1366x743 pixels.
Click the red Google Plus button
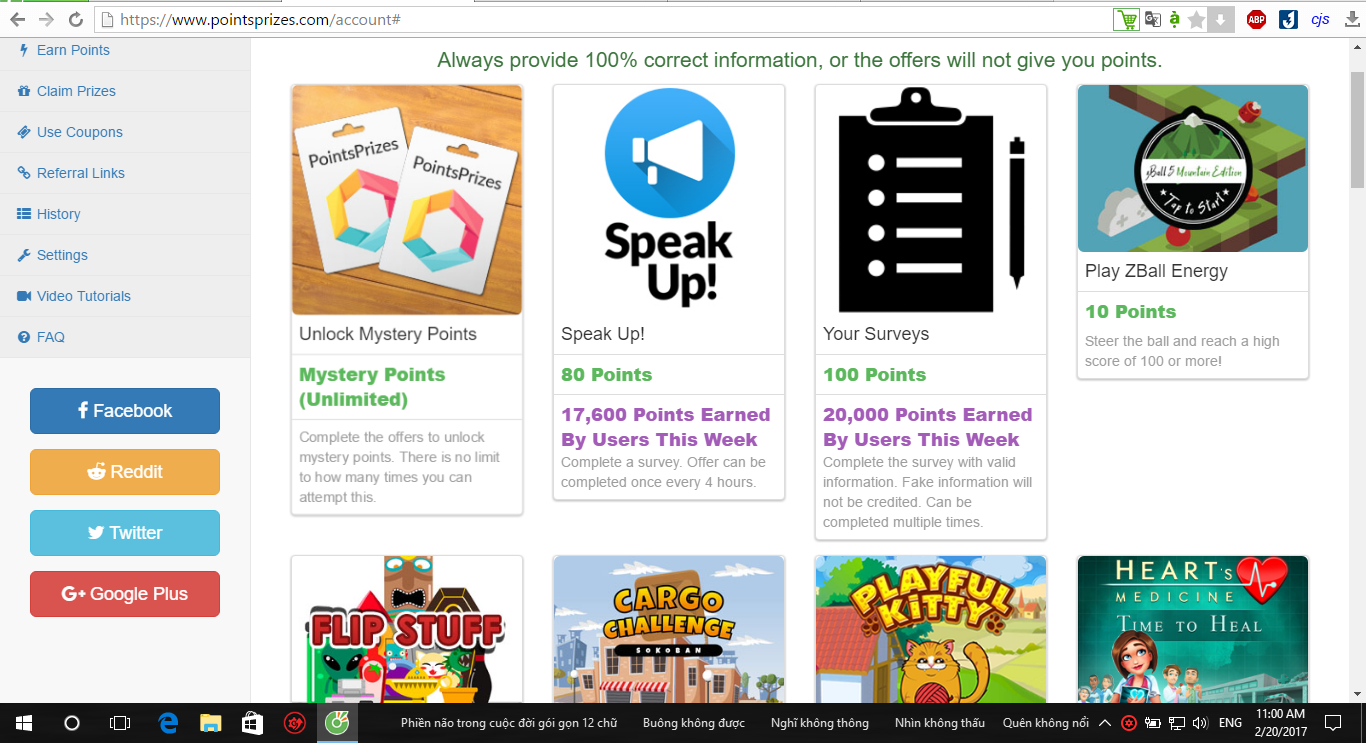125,594
